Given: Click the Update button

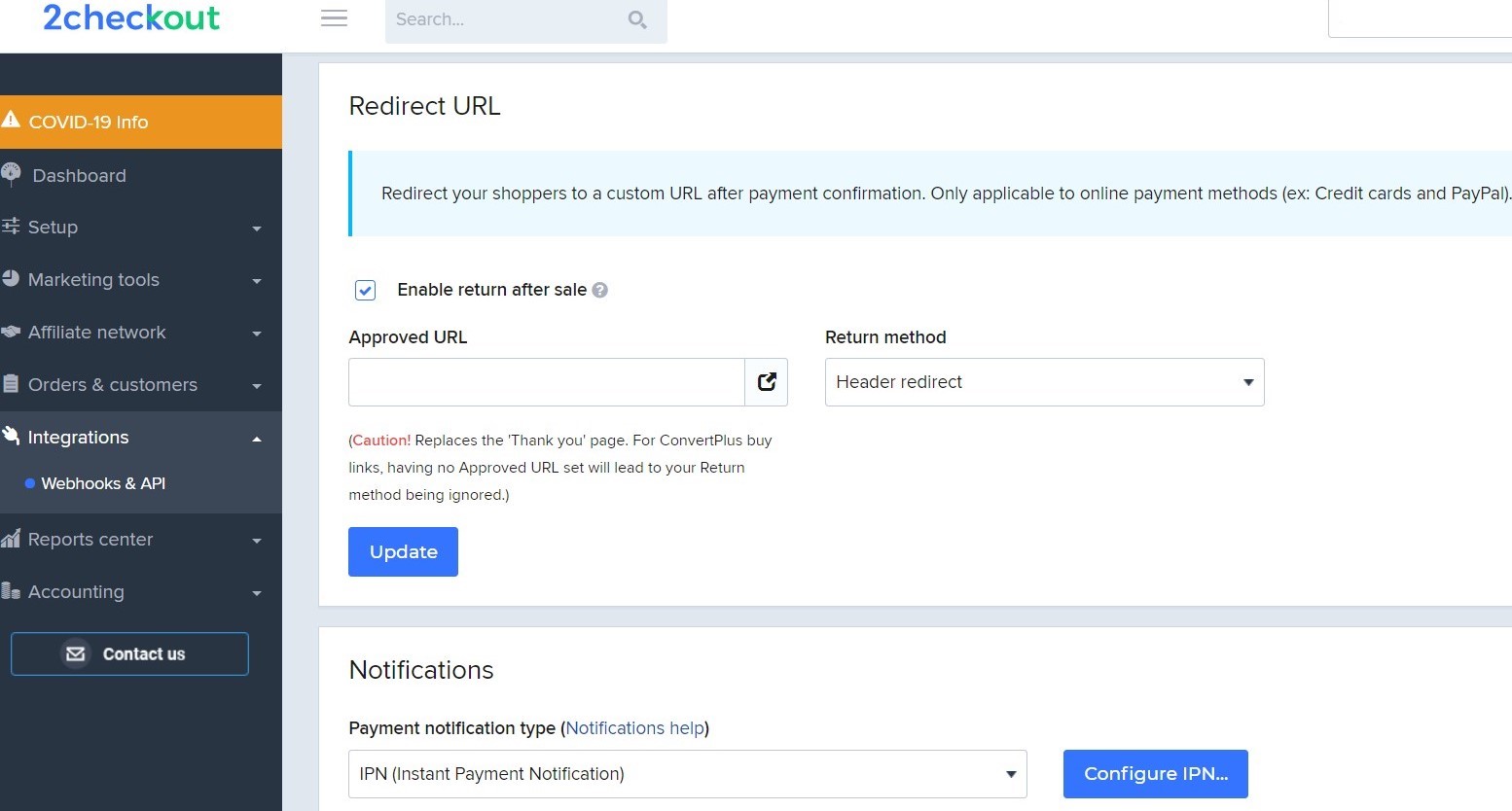Looking at the screenshot, I should [x=403, y=551].
